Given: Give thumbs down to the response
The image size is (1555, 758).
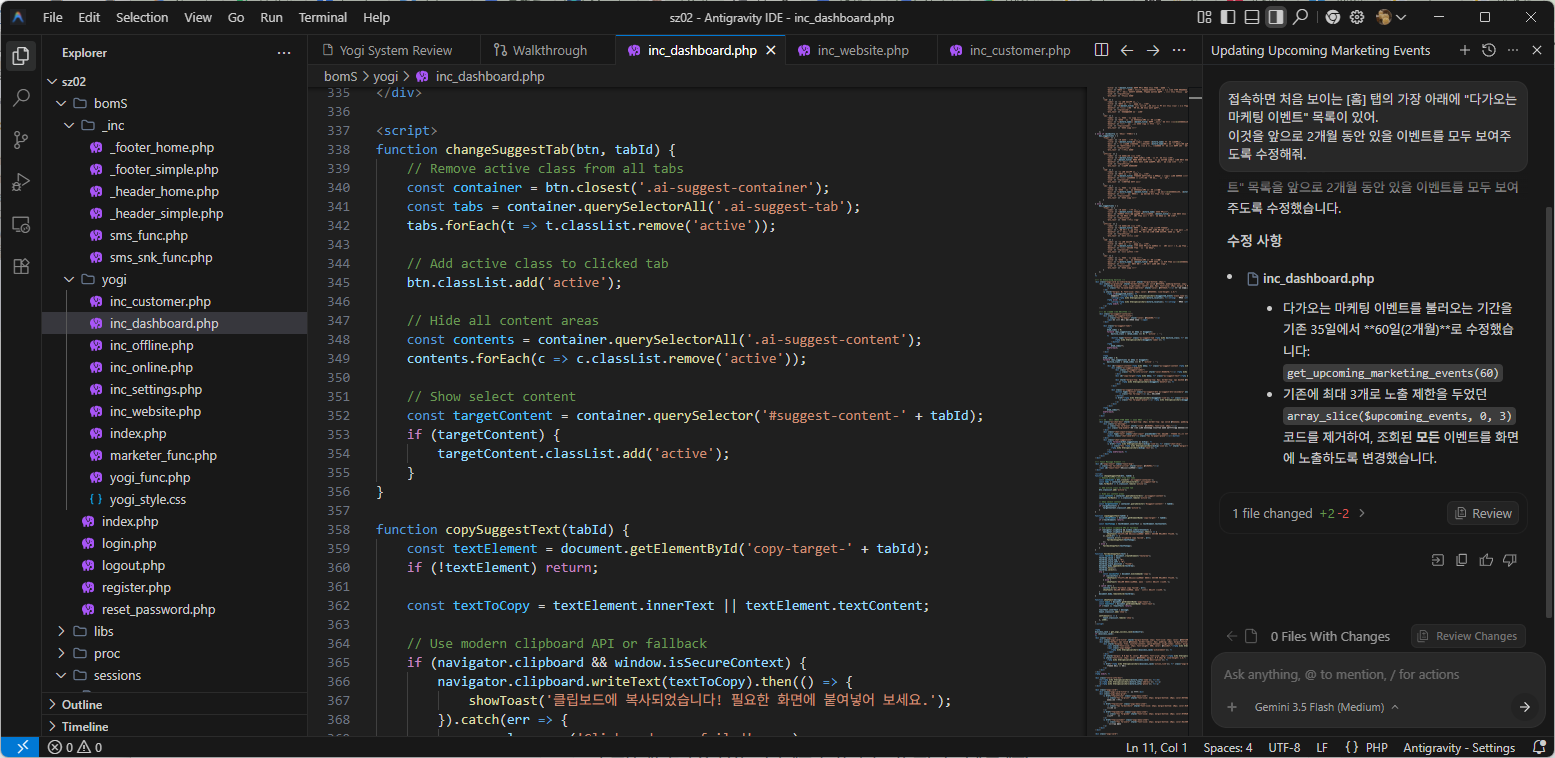Looking at the screenshot, I should click(x=1510, y=560).
